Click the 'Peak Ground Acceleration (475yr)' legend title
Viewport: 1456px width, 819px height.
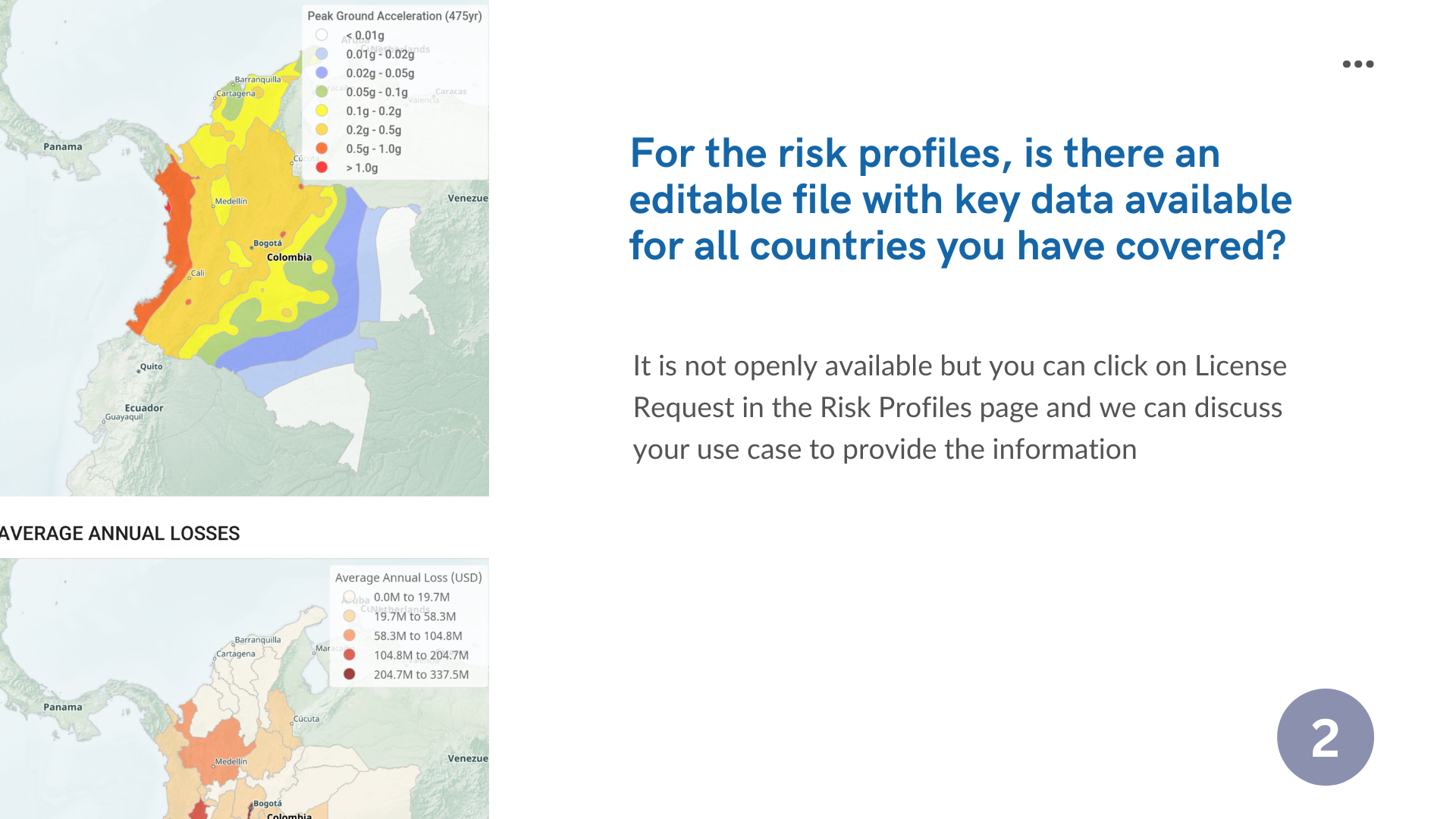coord(394,16)
